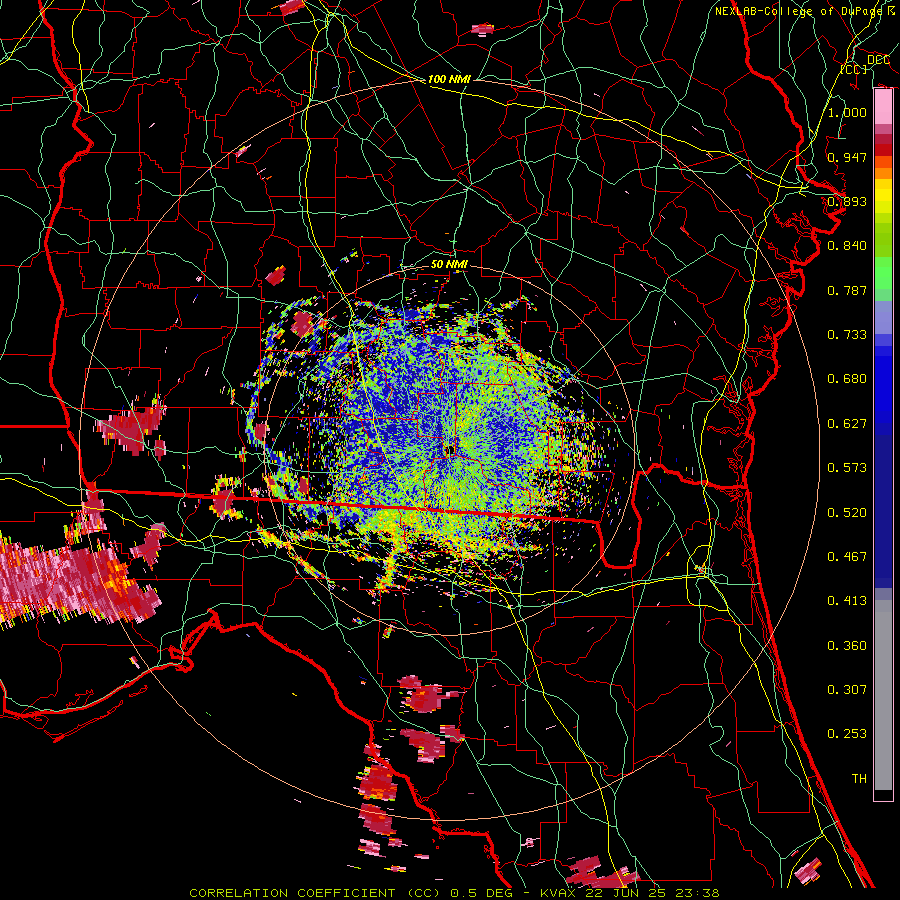Viewport: 900px width, 900px height.
Task: Click the TH label on the legend
Action: tap(859, 779)
